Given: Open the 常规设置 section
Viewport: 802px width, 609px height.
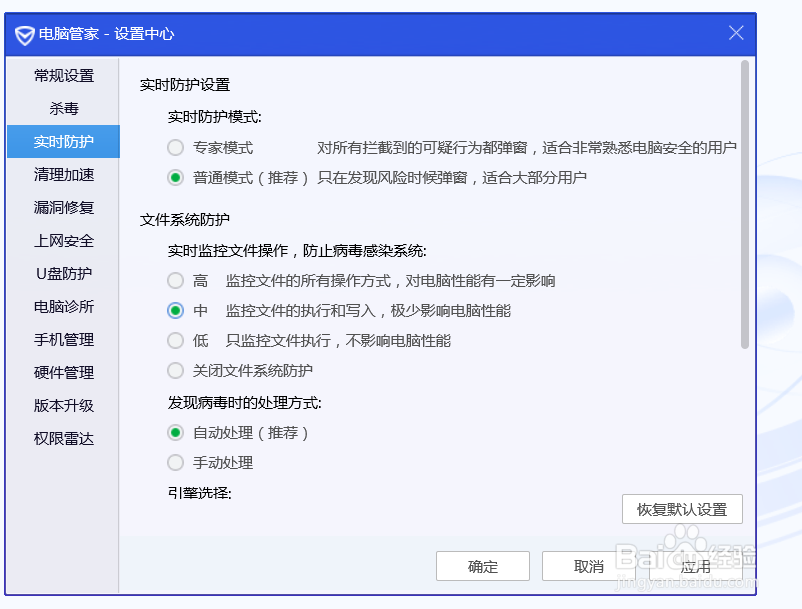Looking at the screenshot, I should pyautogui.click(x=64, y=76).
